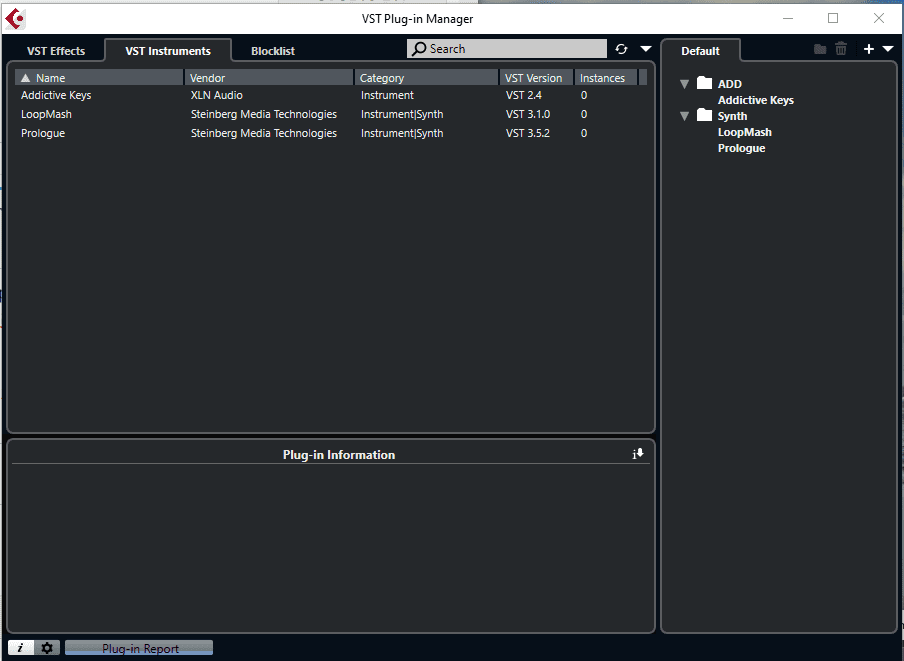904x661 pixels.
Task: Click the VST 3.5.2 version cell
Action: [528, 133]
